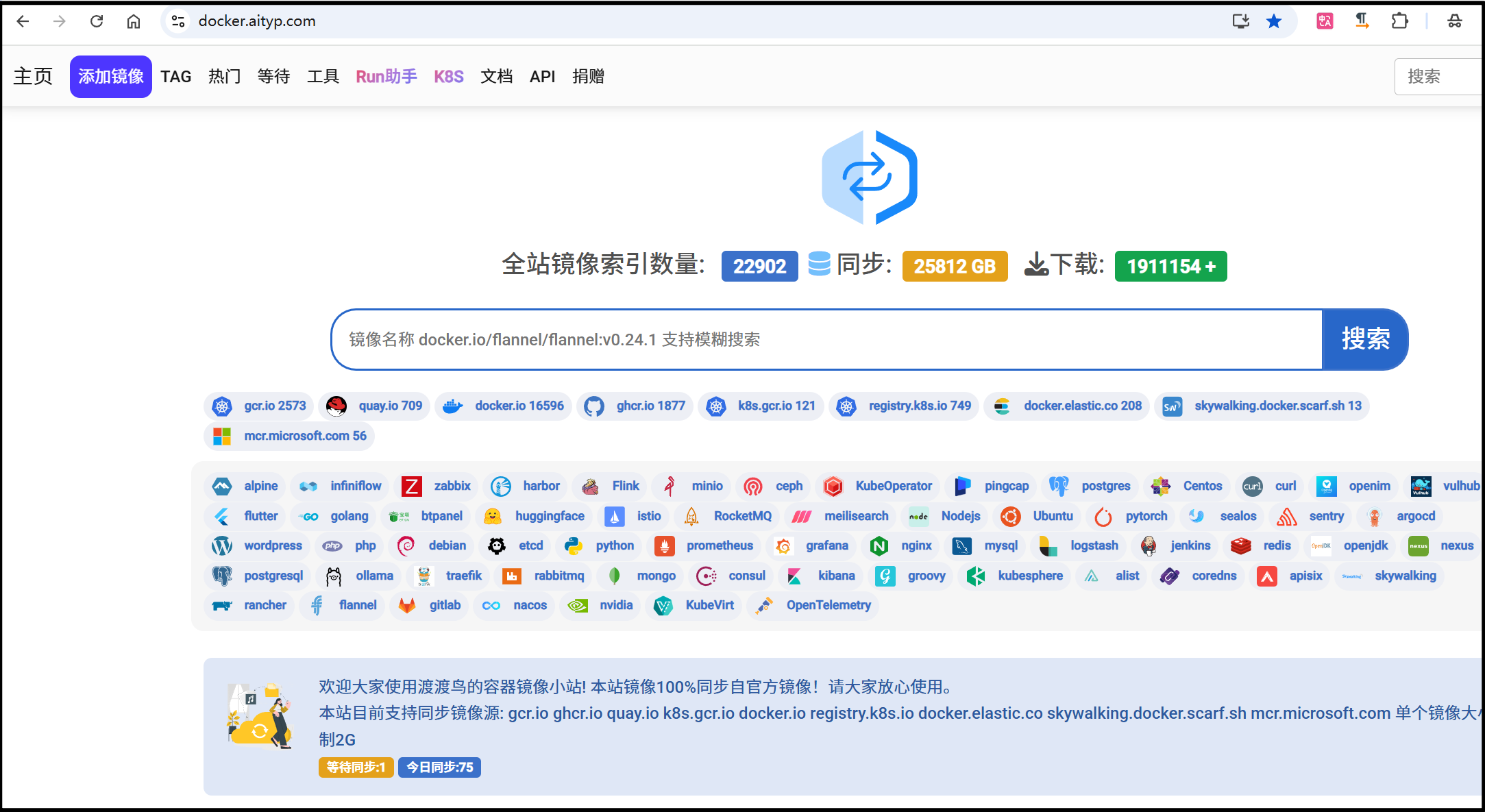Open the ghcr.io 1877 registry tag
Image resolution: width=1485 pixels, height=812 pixels.
[x=635, y=406]
